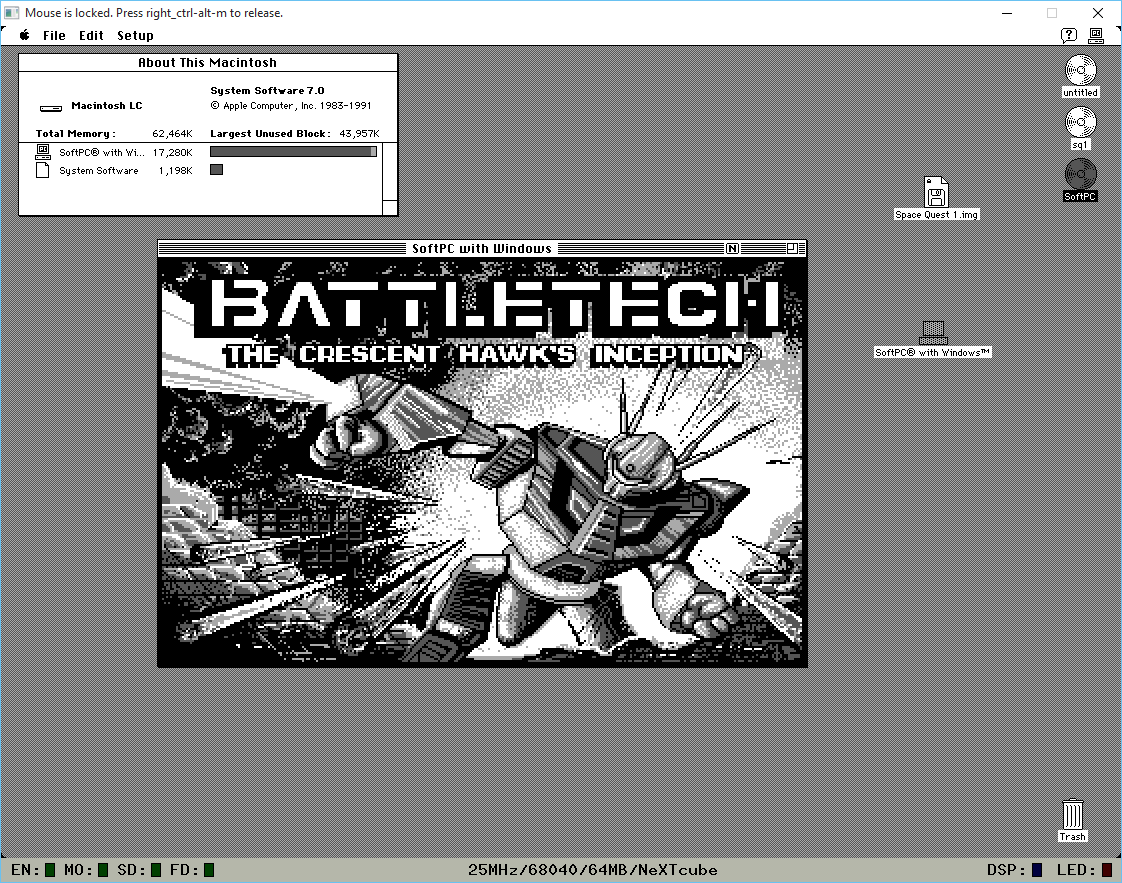Click the Macintosh LC computer icon
The image size is (1122, 883).
click(51, 107)
